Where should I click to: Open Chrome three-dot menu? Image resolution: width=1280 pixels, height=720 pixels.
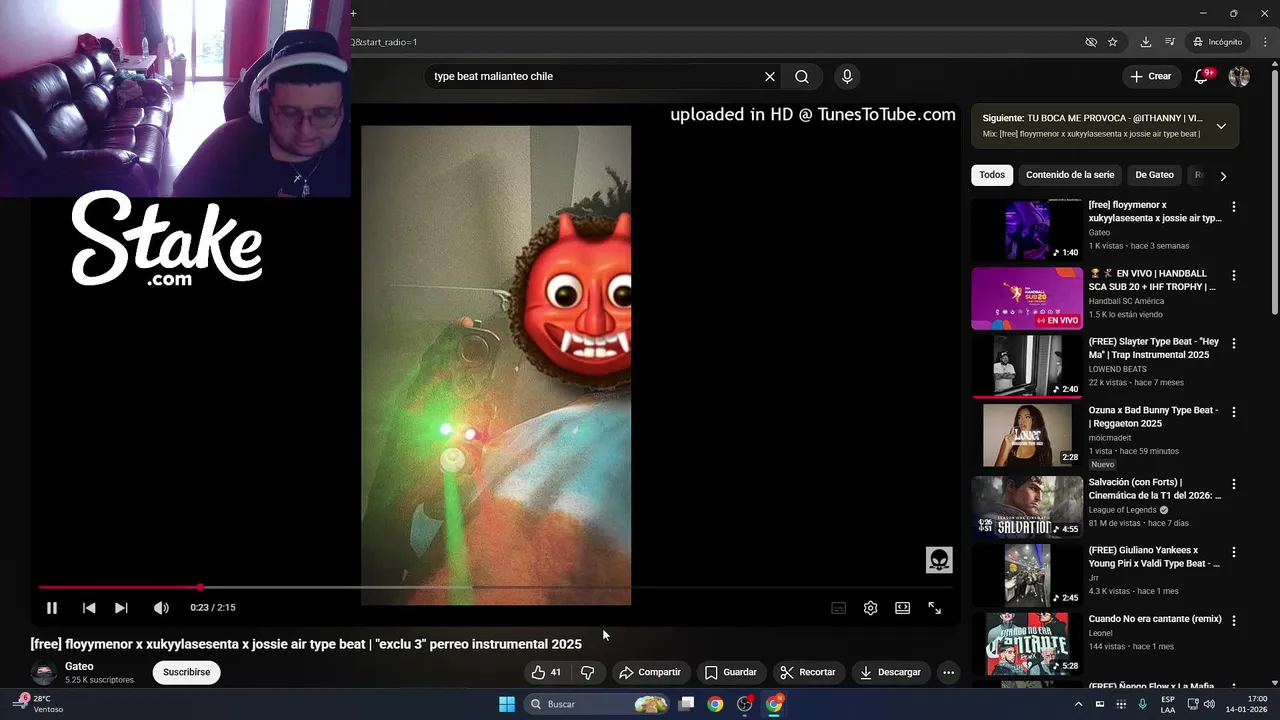(1265, 42)
